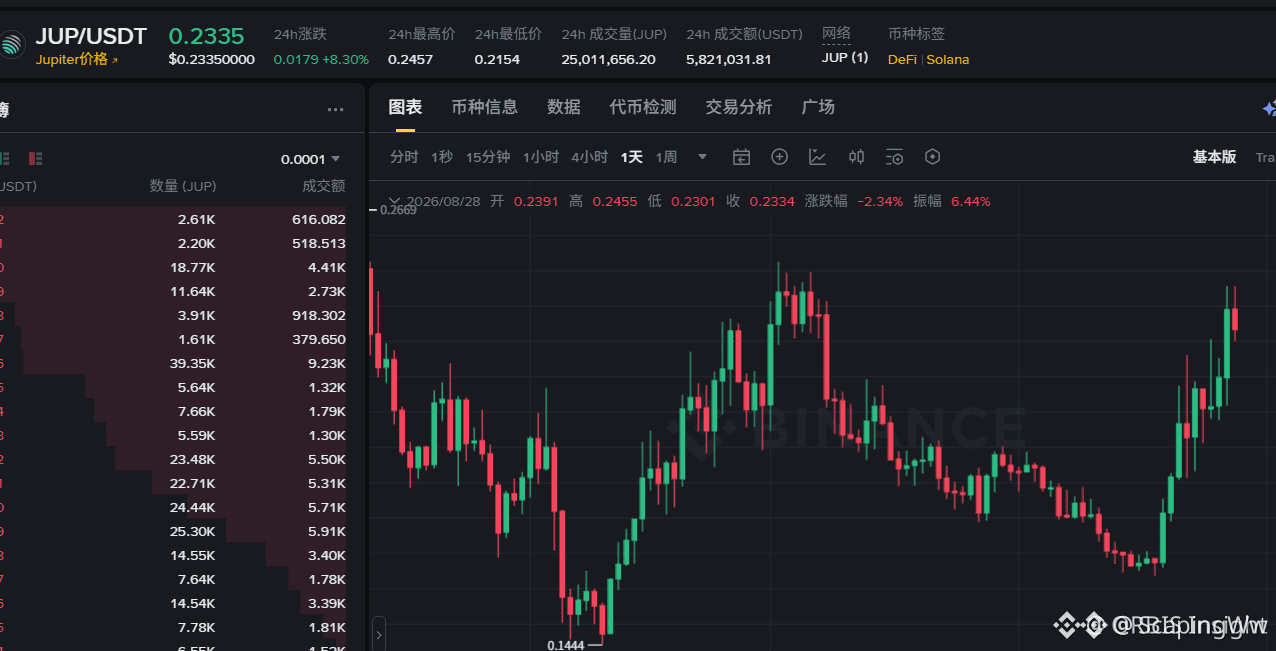This screenshot has width=1276, height=651.
Task: Click the DeFi tag link
Action: [x=902, y=59]
